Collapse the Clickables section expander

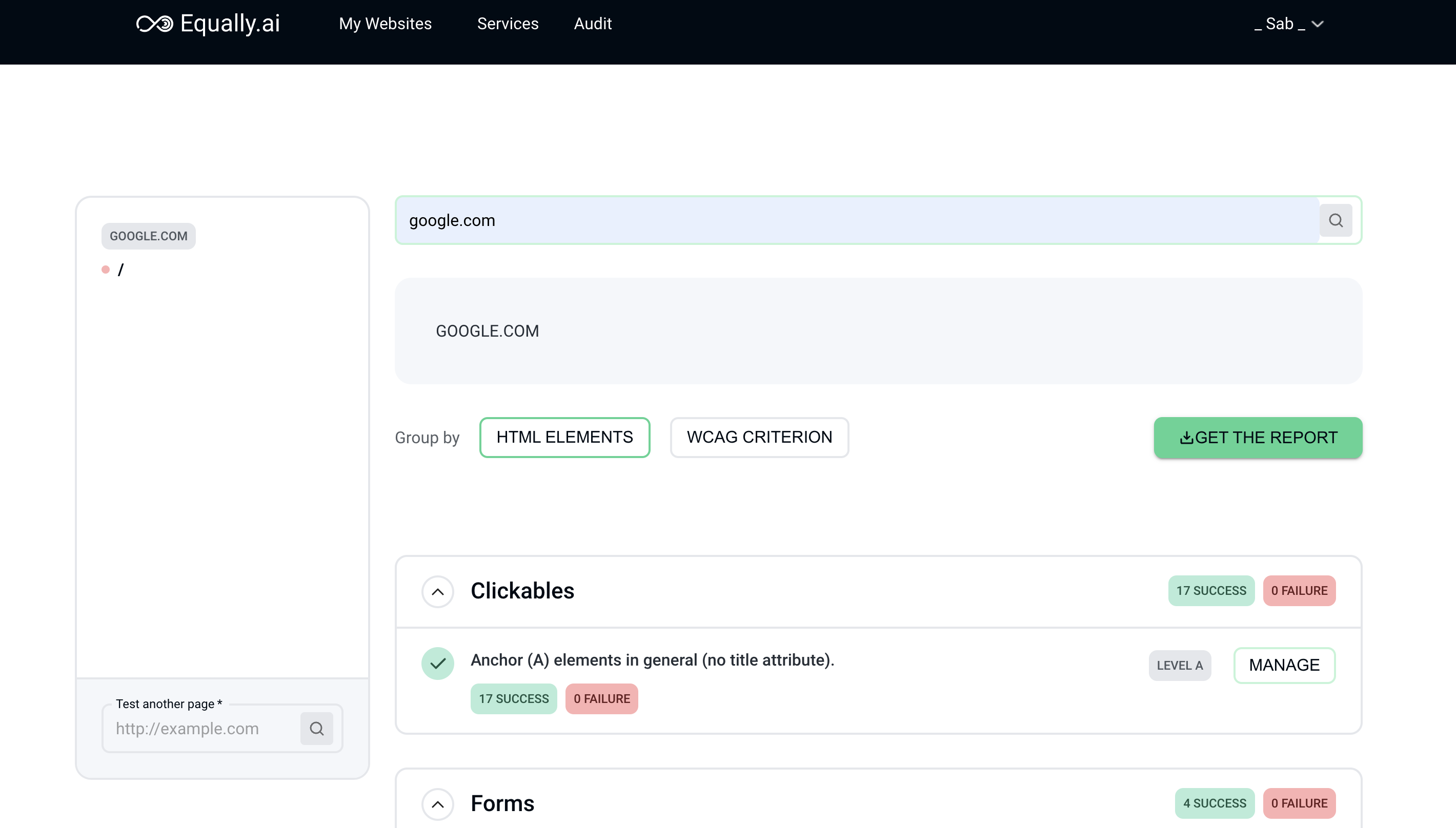pos(437,591)
